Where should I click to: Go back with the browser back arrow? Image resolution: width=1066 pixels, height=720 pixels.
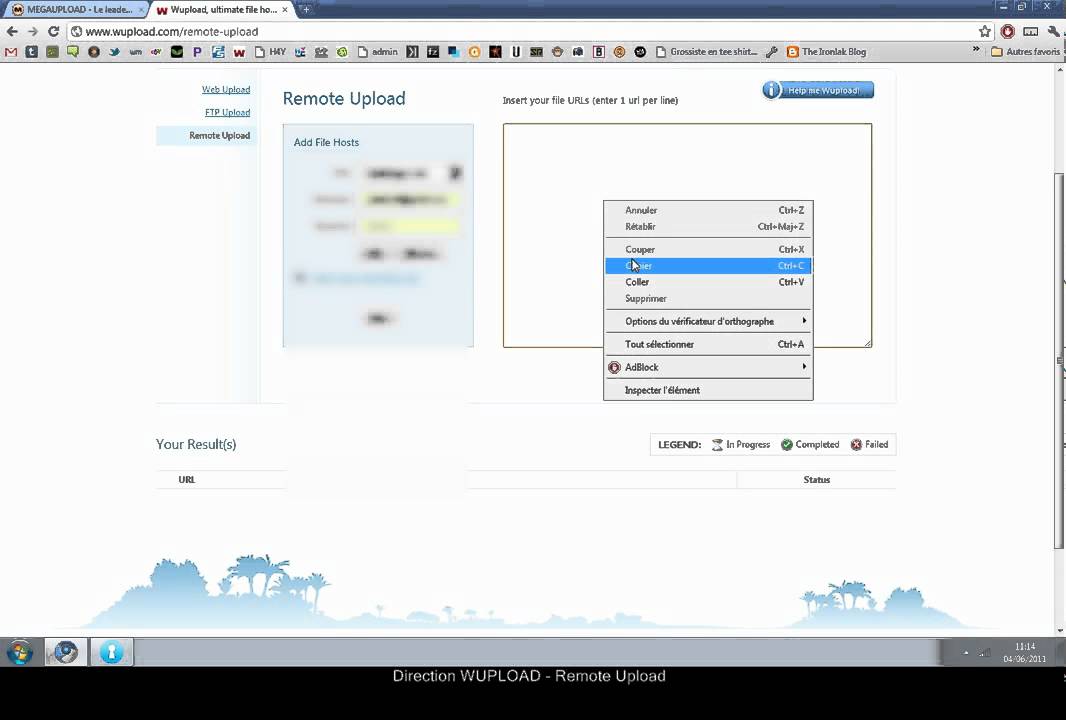tap(12, 31)
